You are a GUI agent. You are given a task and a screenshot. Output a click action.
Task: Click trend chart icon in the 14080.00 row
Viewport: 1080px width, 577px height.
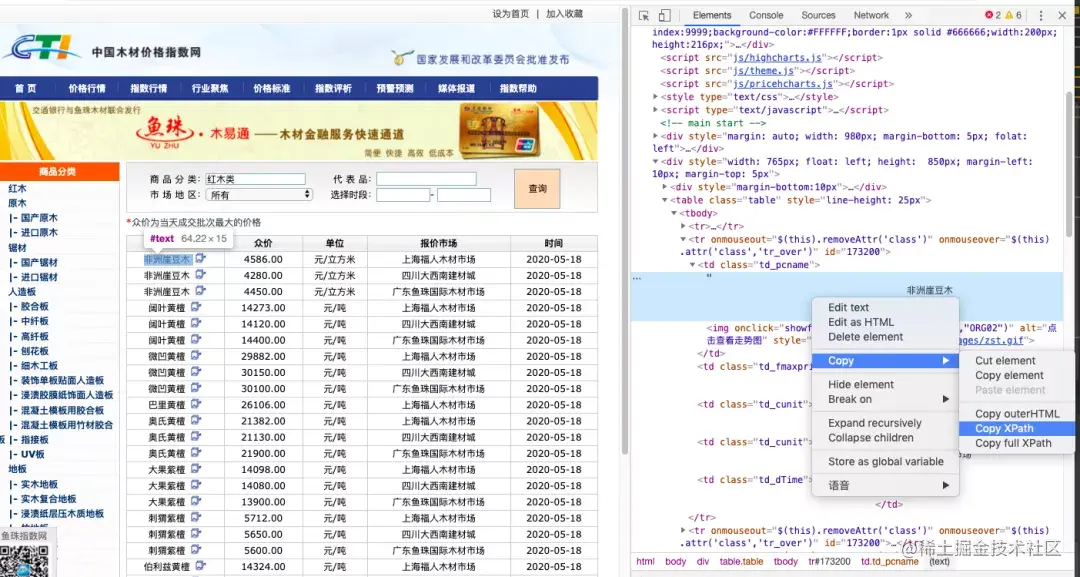tap(196, 485)
